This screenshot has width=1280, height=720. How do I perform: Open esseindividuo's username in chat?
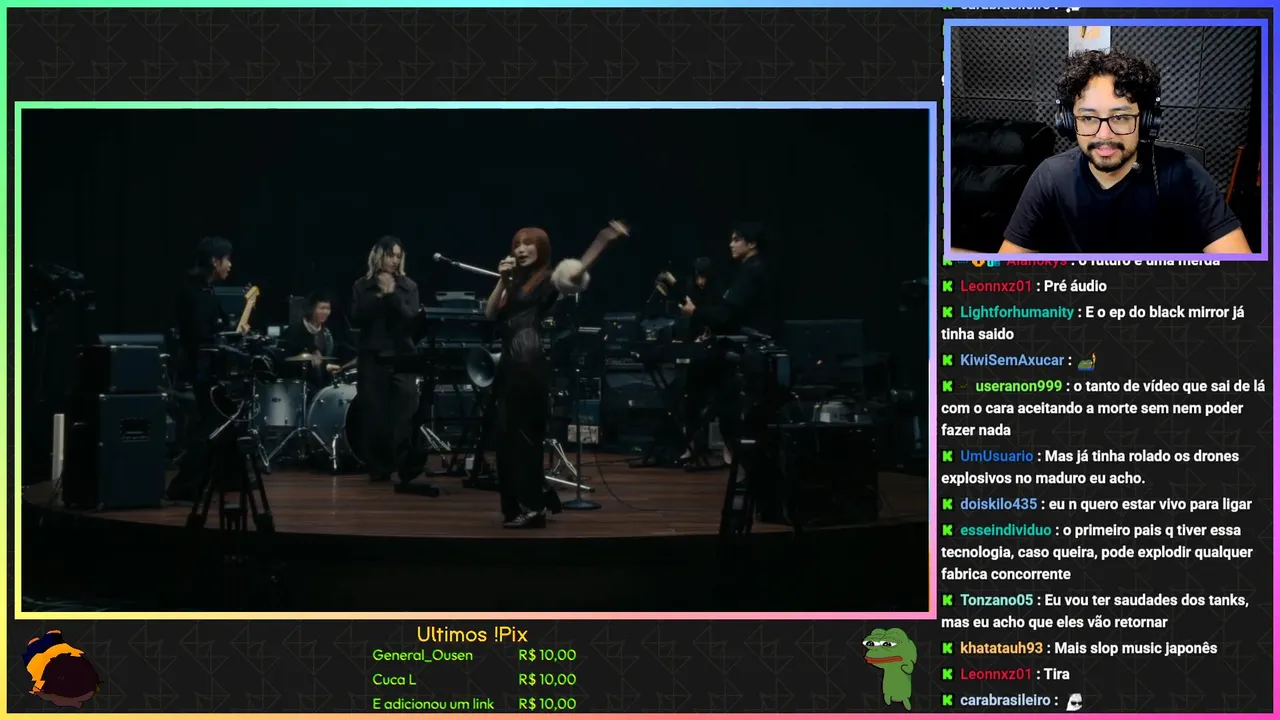(1006, 530)
